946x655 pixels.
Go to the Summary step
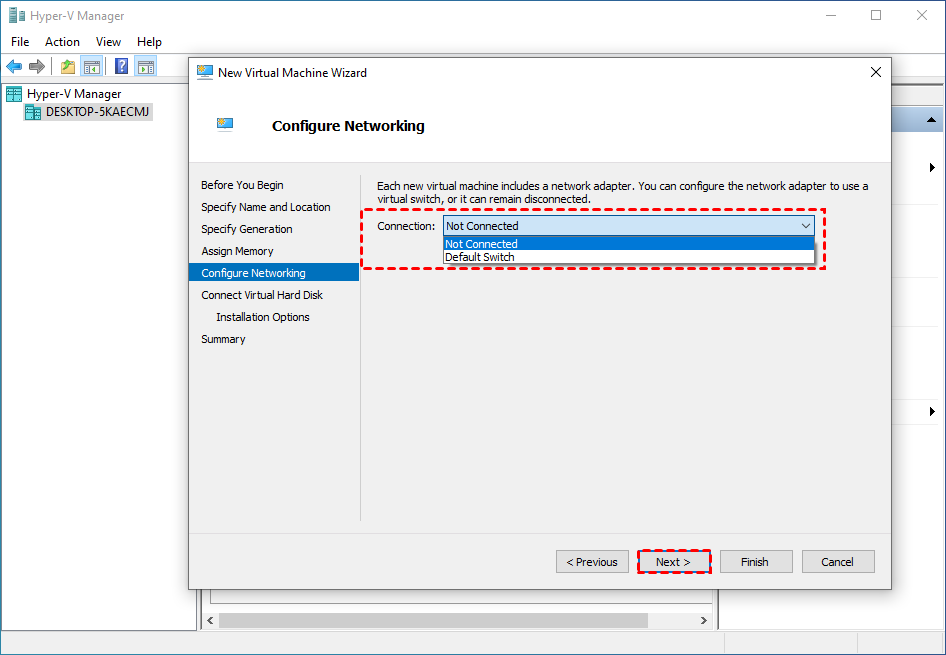[x=223, y=339]
